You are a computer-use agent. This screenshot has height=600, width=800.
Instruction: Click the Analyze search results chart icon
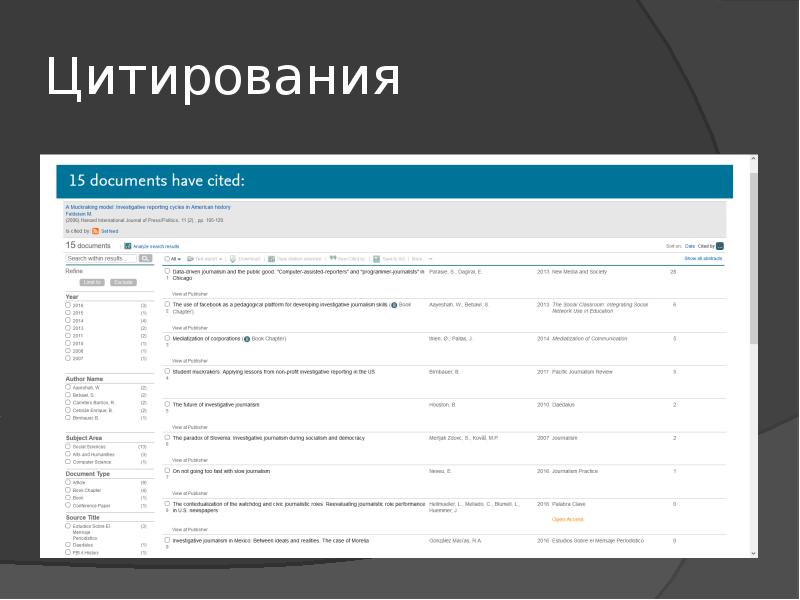127,246
